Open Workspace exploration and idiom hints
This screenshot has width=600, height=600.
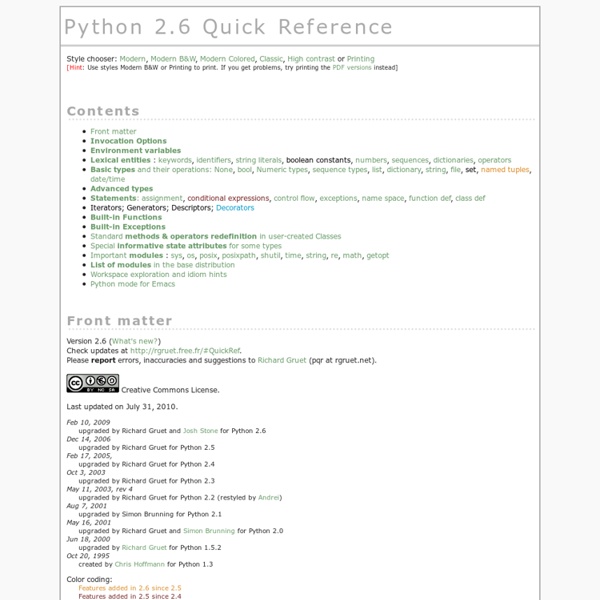click(158, 274)
